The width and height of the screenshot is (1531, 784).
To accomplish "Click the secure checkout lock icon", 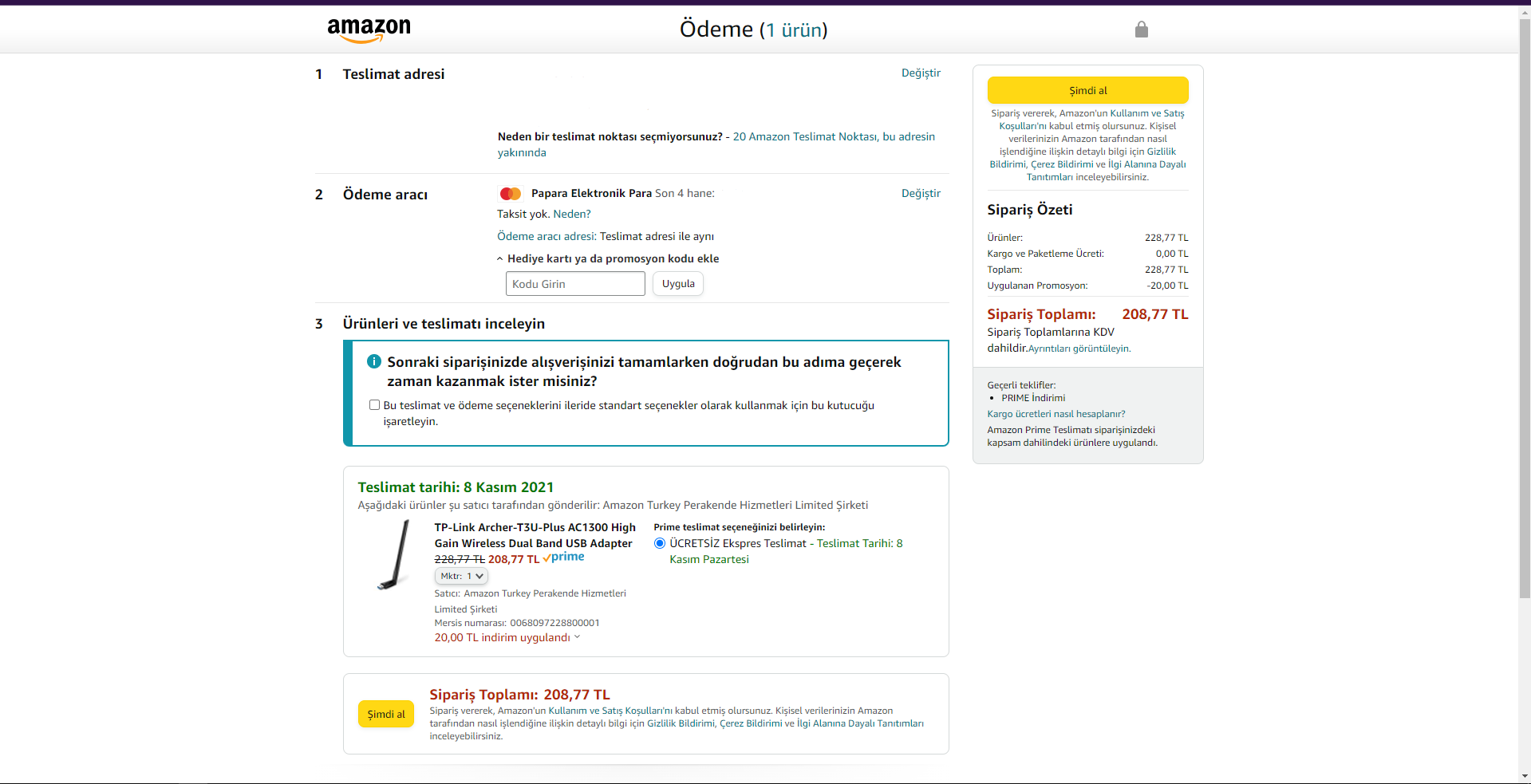I will coord(1142,30).
